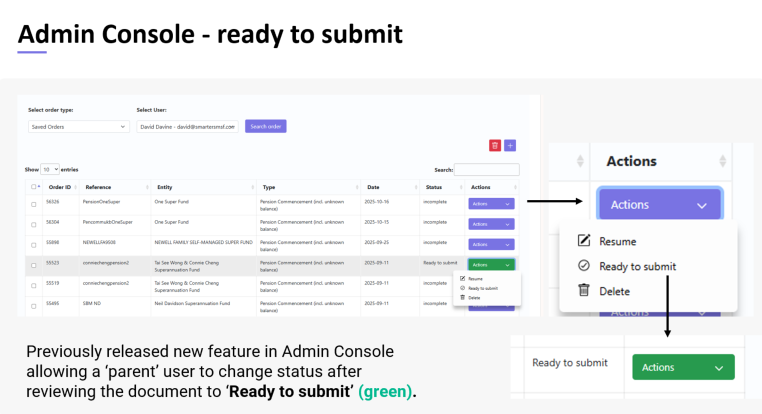The width and height of the screenshot is (762, 414).
Task: Sort table by Order ID column
Action: (60, 187)
